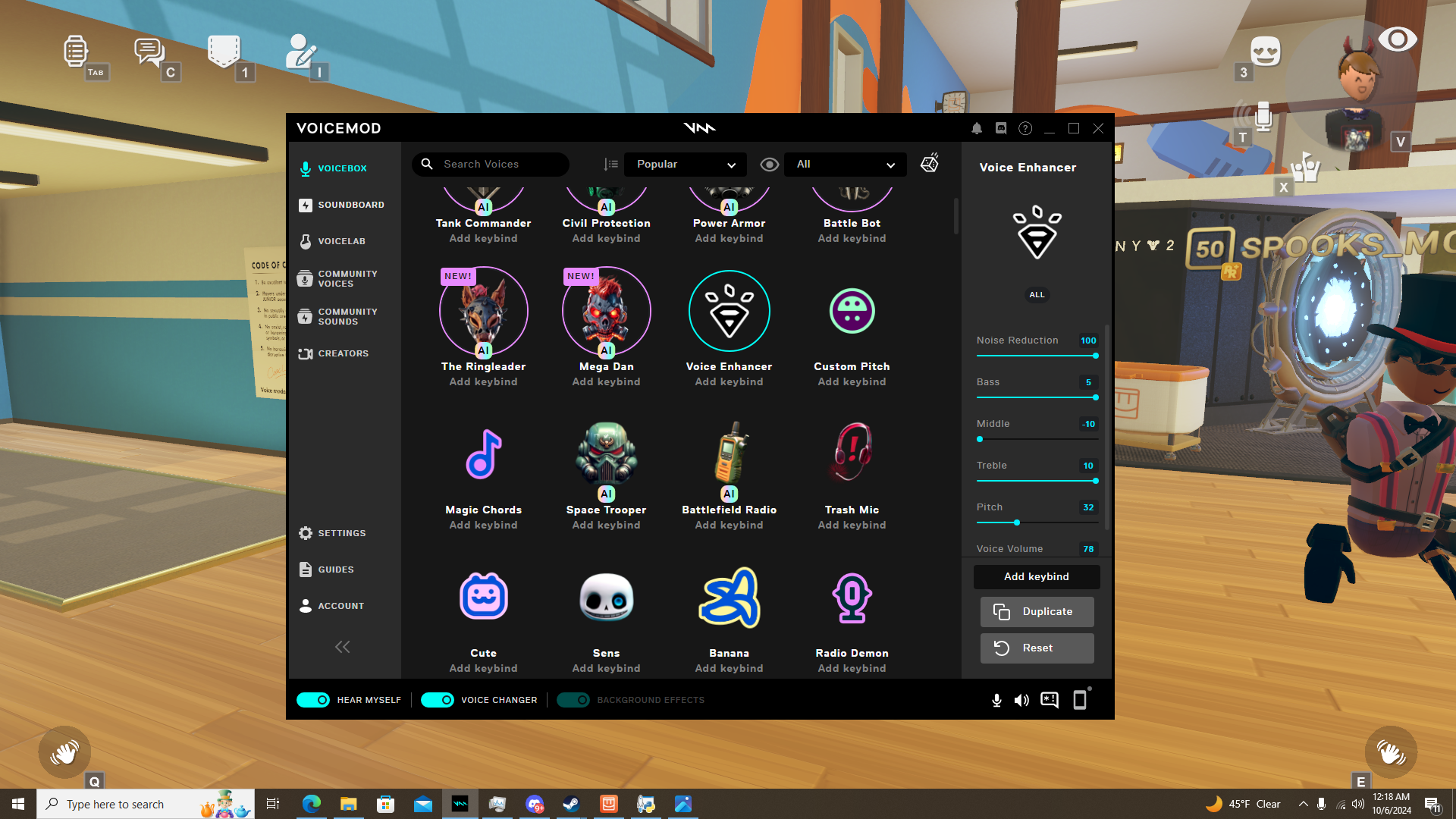Collapse the sidebar with the double chevron
The image size is (1456, 819).
point(343,647)
